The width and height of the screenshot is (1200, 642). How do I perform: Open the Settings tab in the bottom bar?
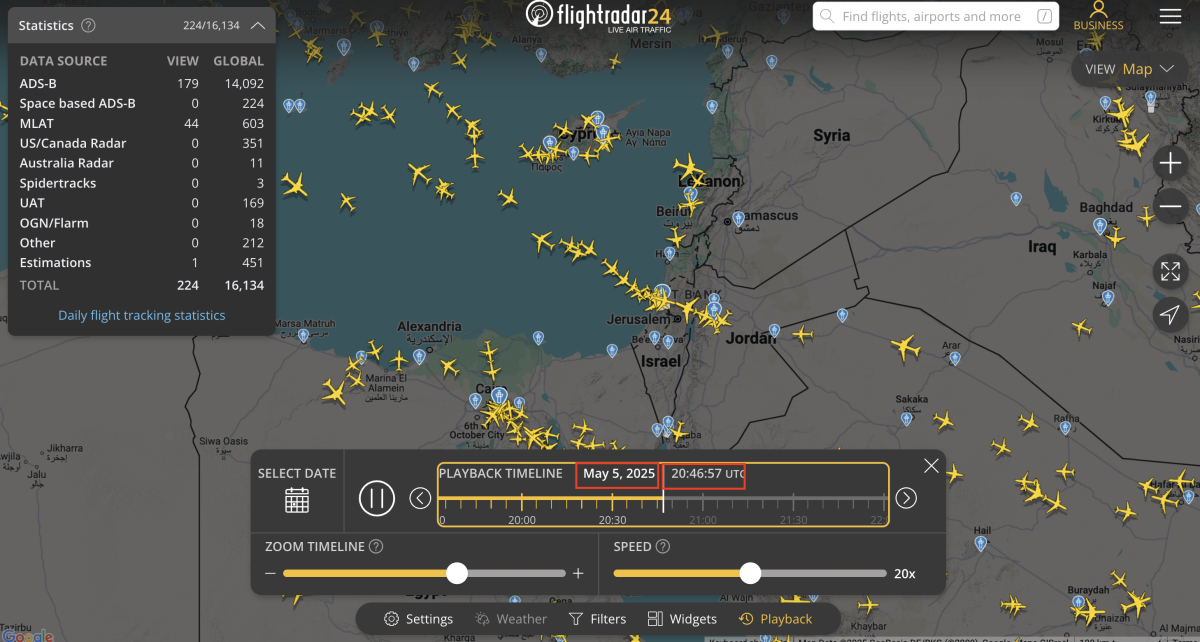point(419,619)
